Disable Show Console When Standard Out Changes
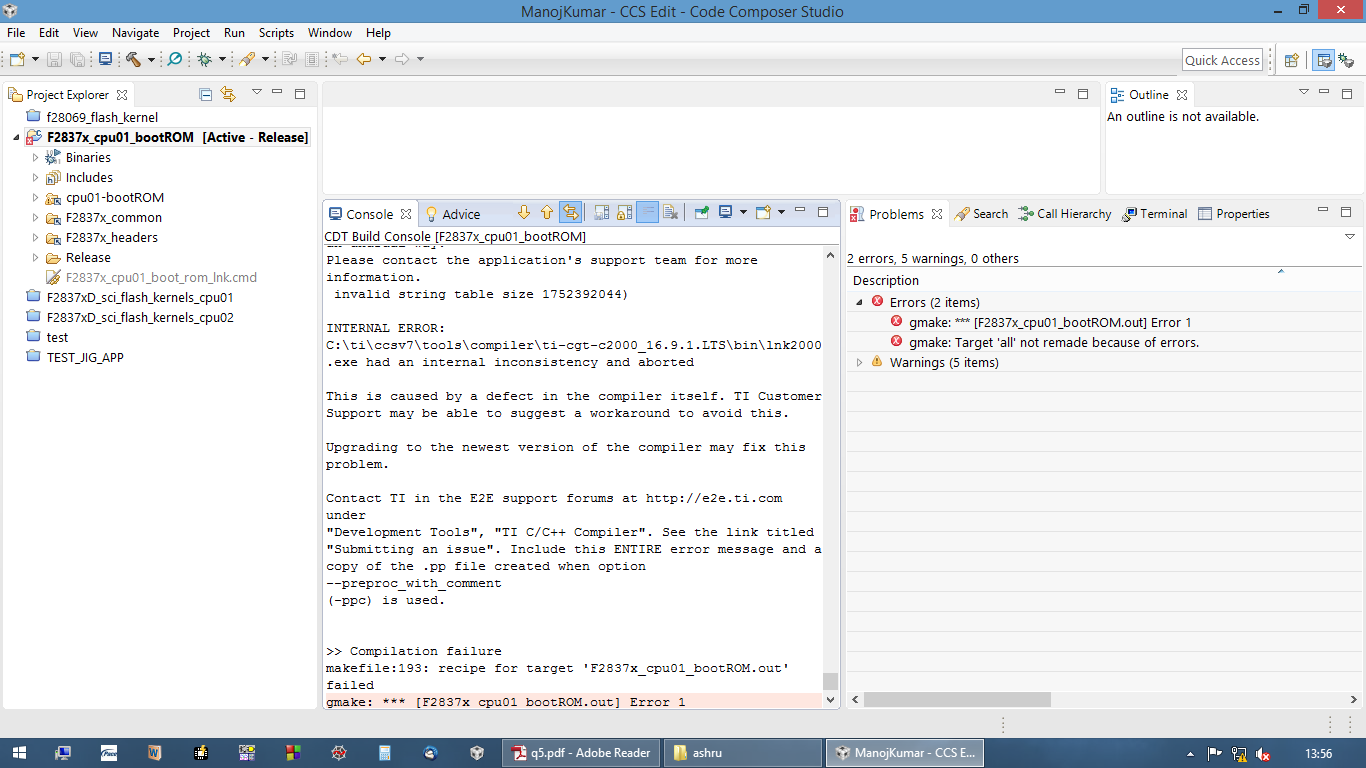1366x768 pixels. tap(601, 212)
